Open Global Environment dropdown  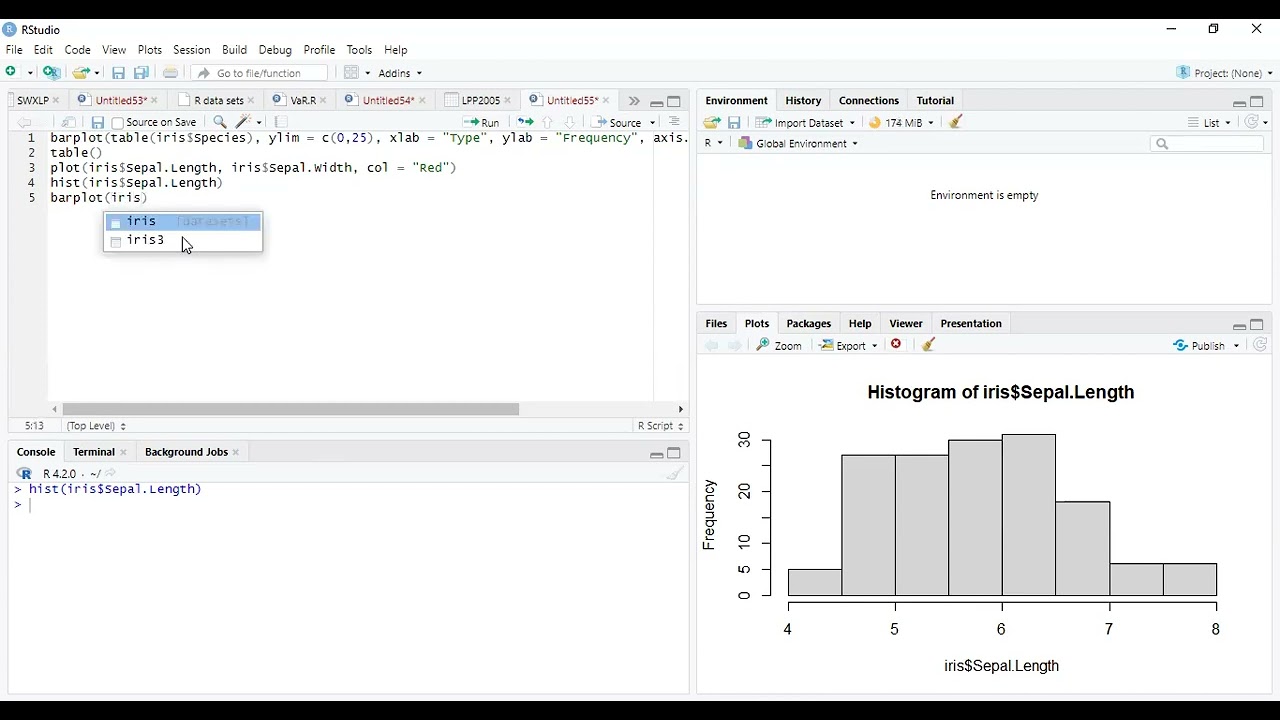click(x=798, y=143)
